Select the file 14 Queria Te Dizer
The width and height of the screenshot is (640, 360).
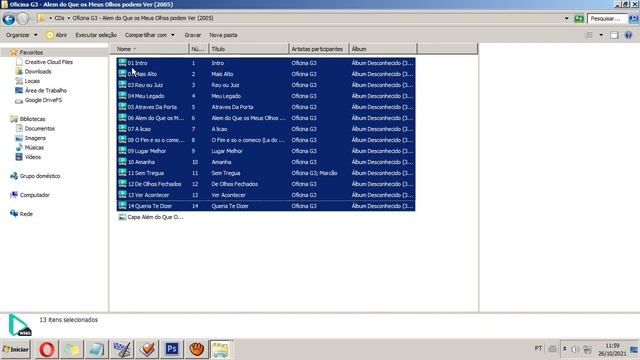(149, 207)
